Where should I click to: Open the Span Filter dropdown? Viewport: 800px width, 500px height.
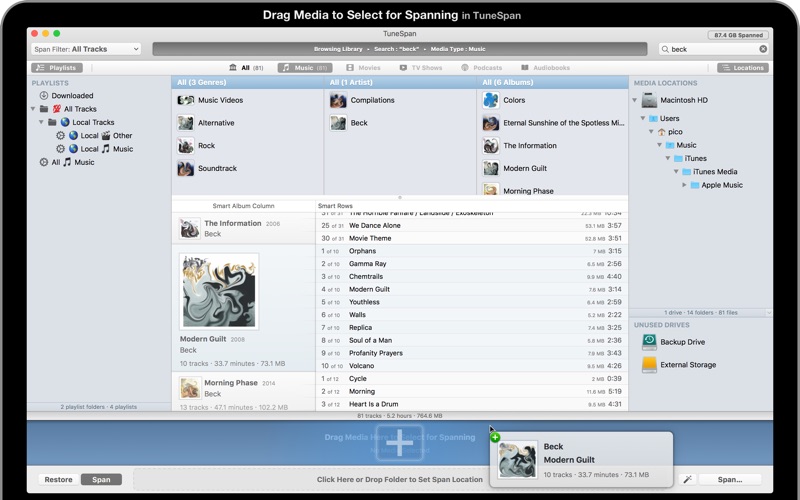click(86, 49)
